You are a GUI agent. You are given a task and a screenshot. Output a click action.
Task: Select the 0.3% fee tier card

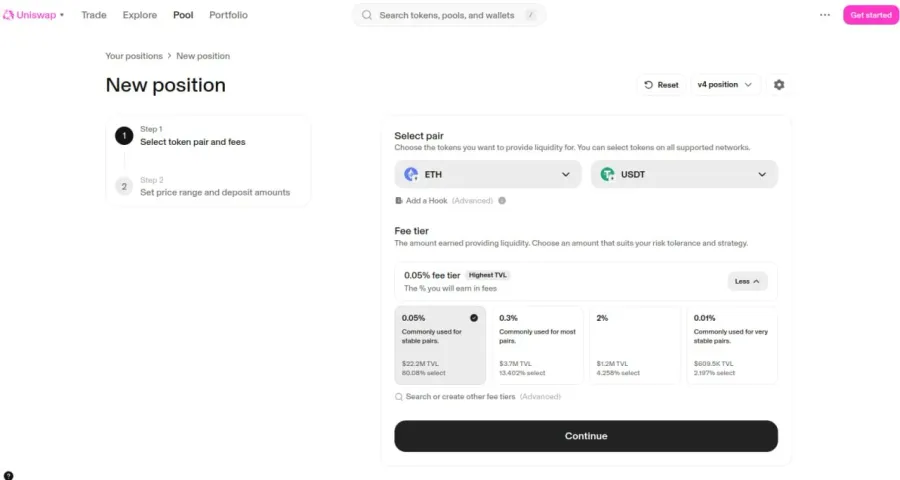537,345
